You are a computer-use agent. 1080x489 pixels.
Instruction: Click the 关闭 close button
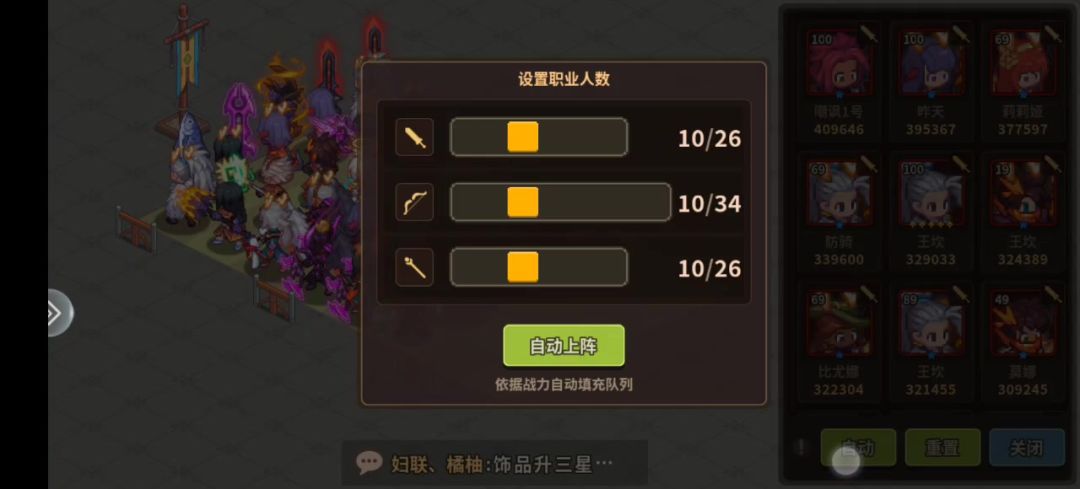point(1026,448)
